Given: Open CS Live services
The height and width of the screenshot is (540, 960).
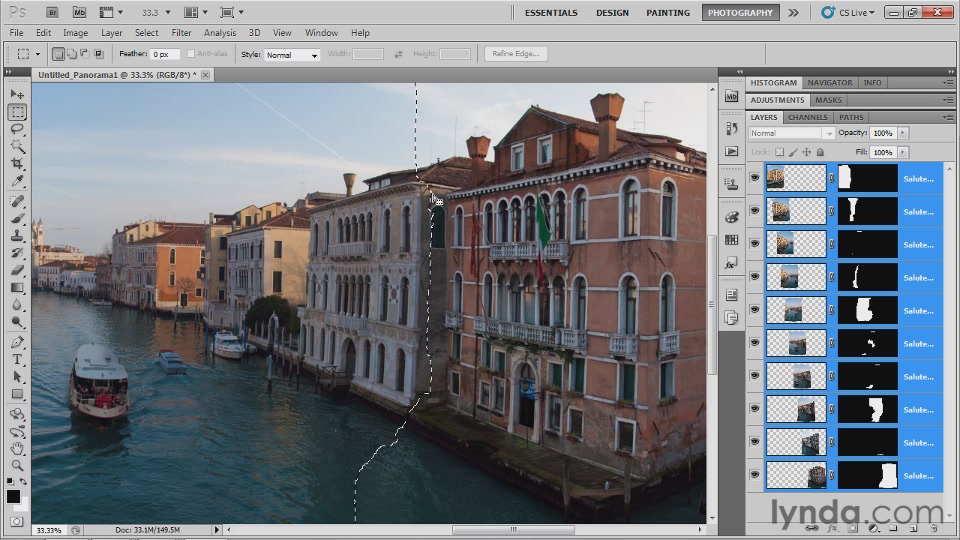Looking at the screenshot, I should (848, 12).
